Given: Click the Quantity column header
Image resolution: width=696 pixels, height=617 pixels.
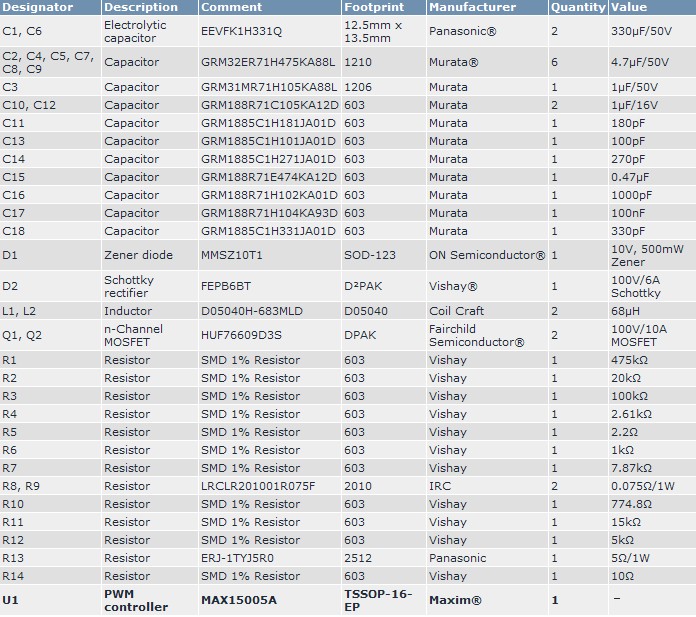Looking at the screenshot, I should (x=578, y=7).
